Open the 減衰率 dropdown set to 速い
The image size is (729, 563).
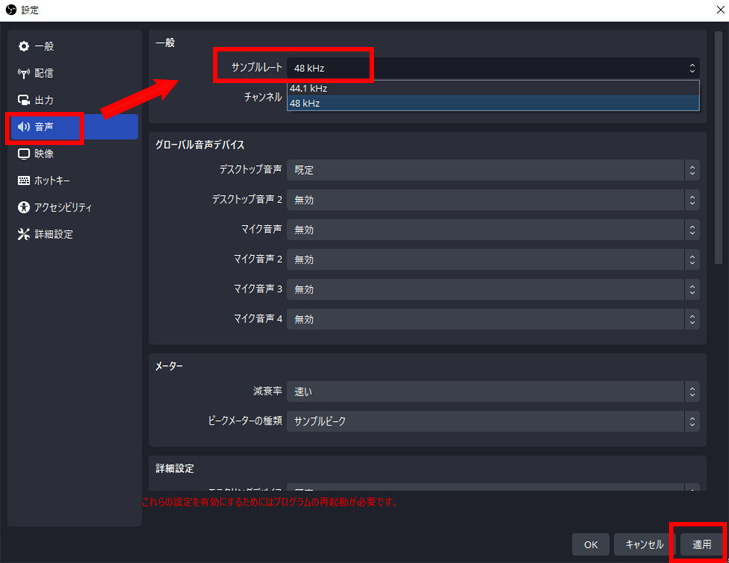[493, 391]
